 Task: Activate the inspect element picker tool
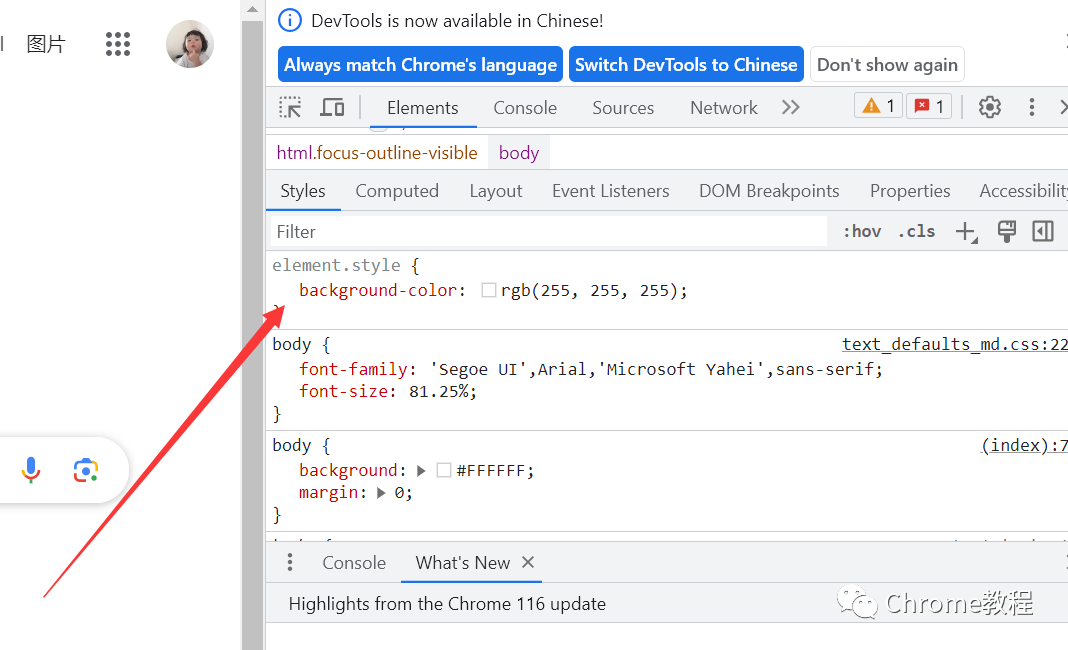(x=290, y=108)
